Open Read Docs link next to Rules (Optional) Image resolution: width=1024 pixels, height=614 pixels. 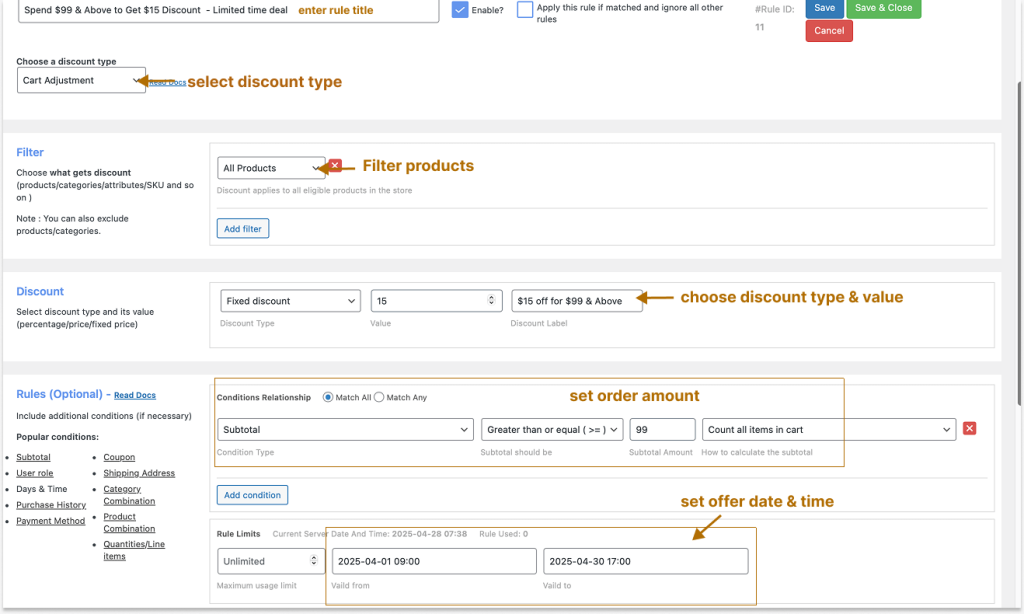pyautogui.click(x=135, y=395)
